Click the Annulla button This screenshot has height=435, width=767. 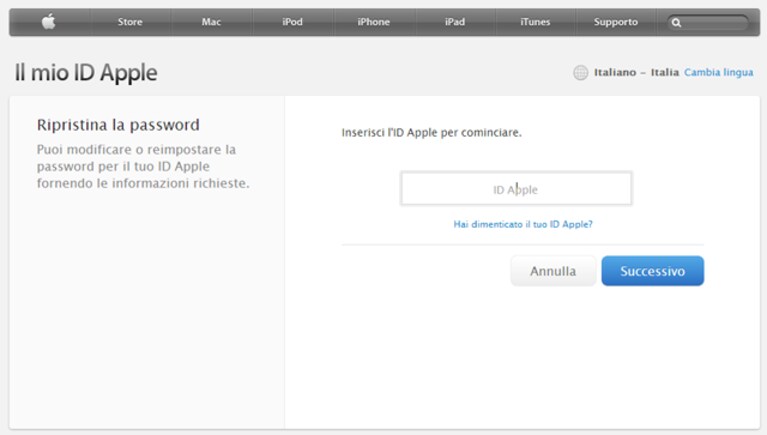point(553,271)
